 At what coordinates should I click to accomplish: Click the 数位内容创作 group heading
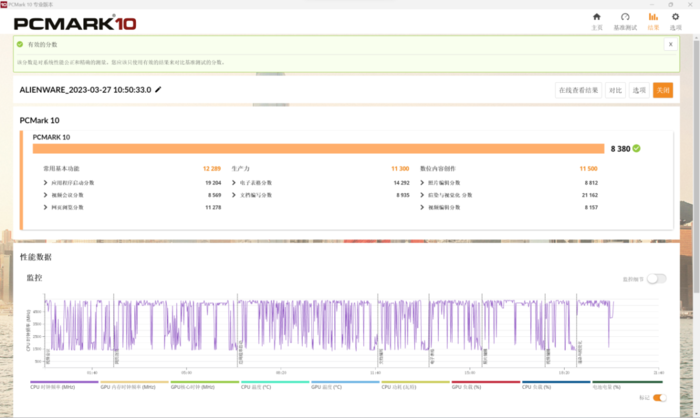(438, 168)
